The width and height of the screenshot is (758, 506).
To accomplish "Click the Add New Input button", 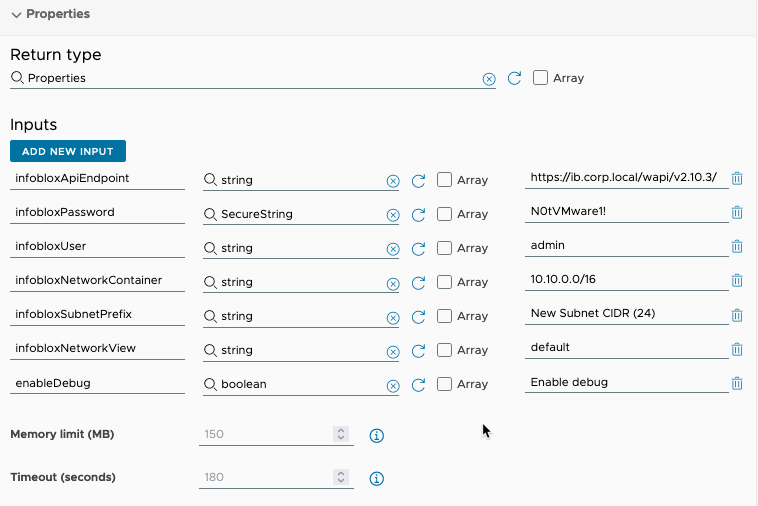I will click(x=68, y=151).
